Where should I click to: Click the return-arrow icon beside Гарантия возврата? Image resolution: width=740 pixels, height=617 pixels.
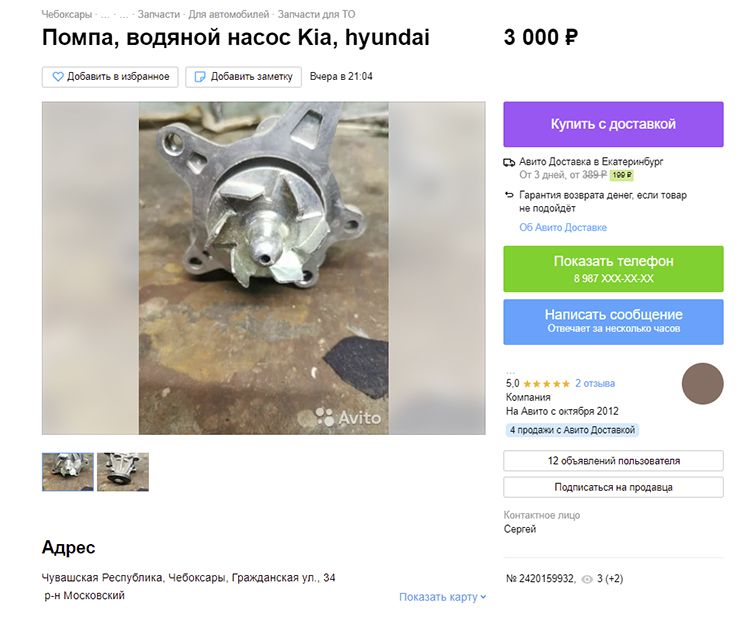pyautogui.click(x=509, y=194)
